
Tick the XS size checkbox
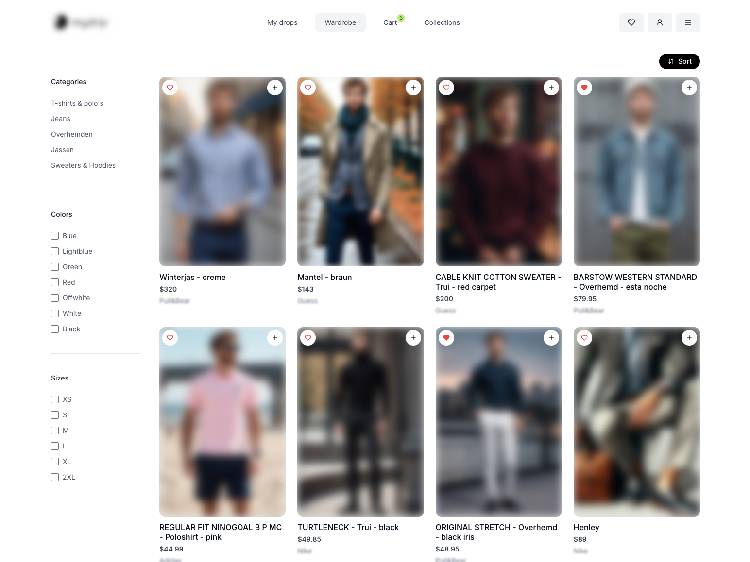(x=55, y=399)
